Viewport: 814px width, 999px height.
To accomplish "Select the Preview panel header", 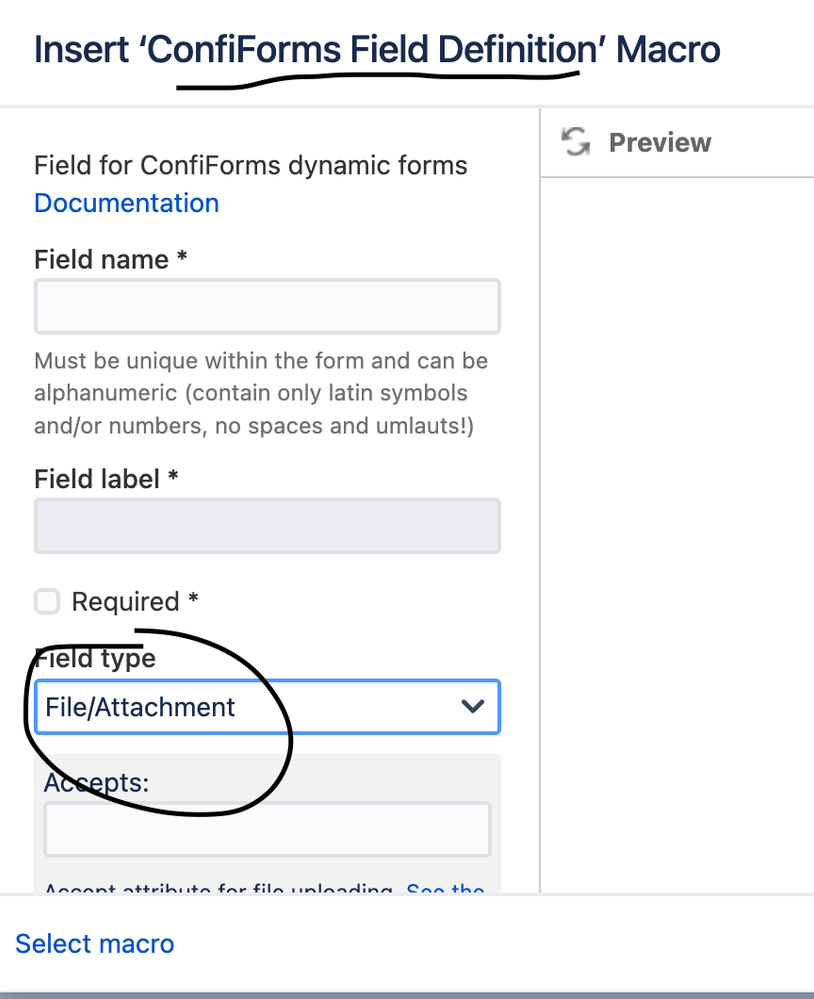I will click(659, 142).
